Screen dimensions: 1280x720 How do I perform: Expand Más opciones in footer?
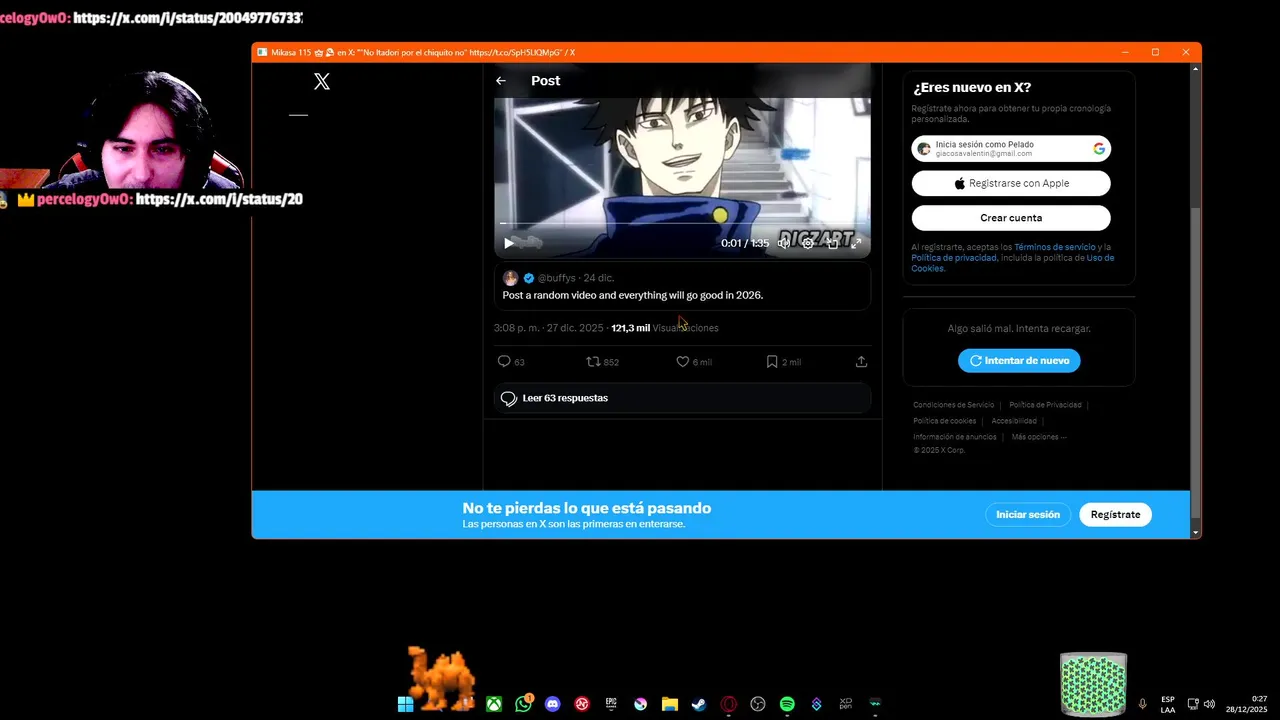tap(1039, 437)
